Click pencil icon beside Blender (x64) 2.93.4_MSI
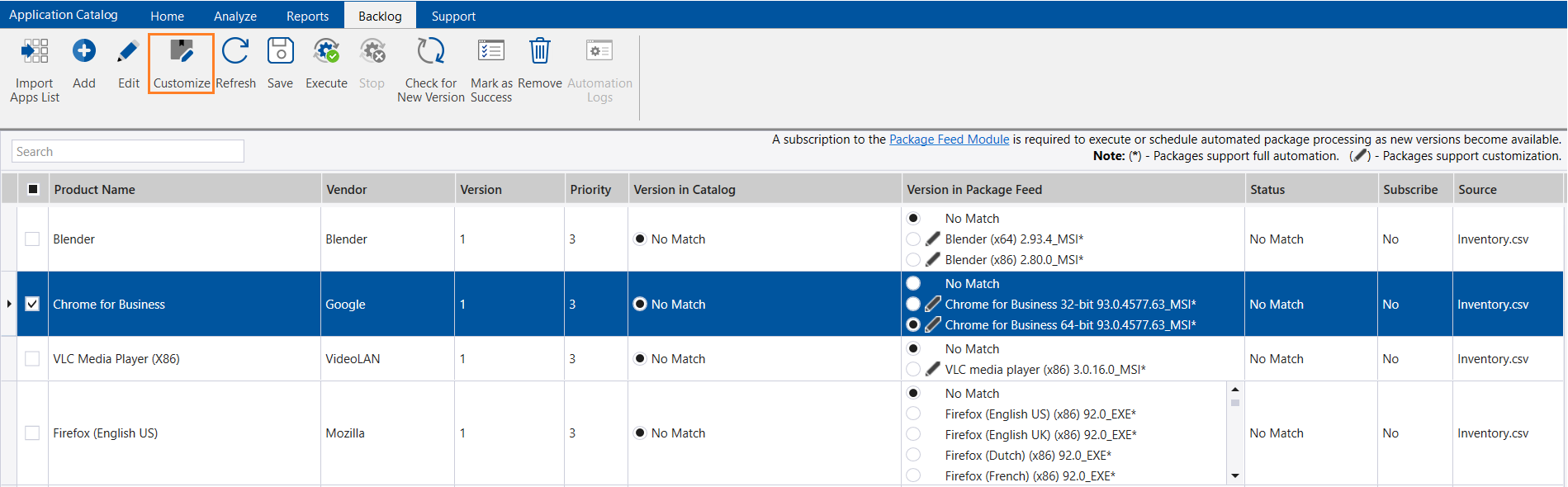The width and height of the screenshot is (1568, 487). [933, 239]
